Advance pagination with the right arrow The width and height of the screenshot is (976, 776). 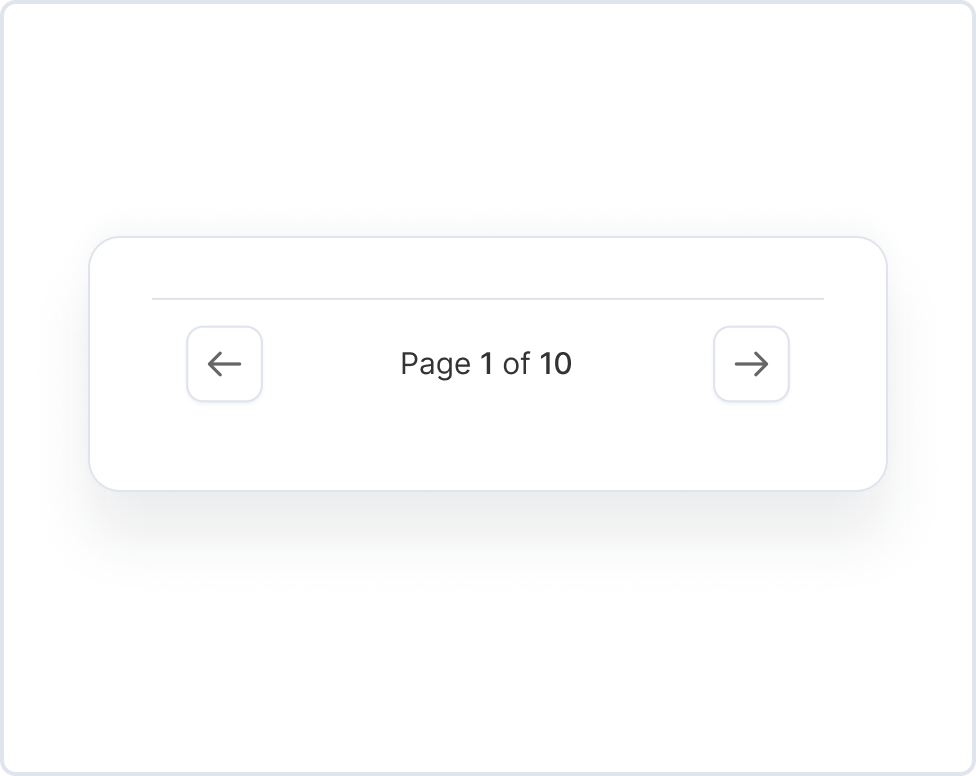coord(751,364)
